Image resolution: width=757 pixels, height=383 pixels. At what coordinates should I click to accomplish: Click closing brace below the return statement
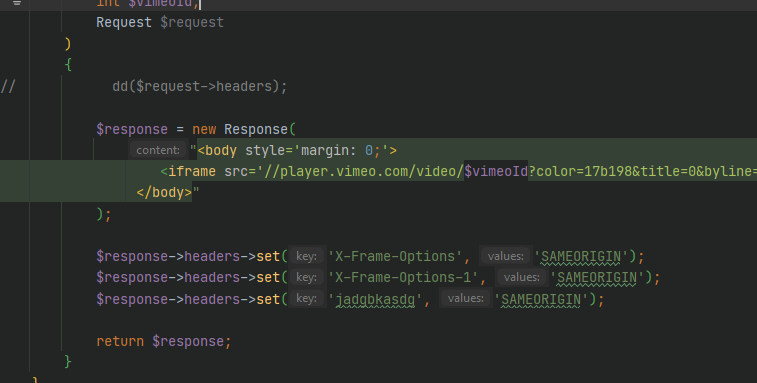[x=68, y=361]
